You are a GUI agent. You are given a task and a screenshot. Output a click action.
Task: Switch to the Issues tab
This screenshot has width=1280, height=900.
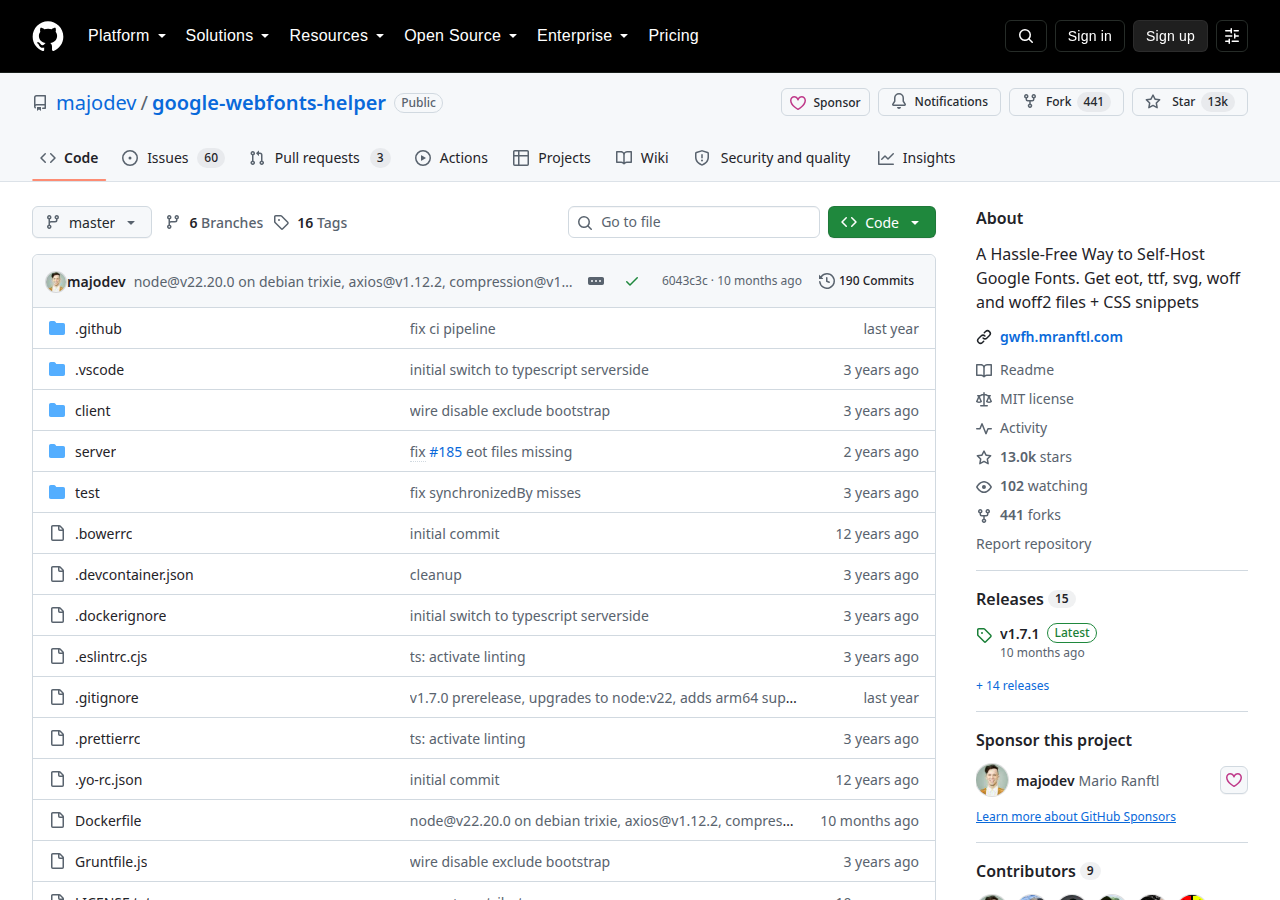[x=172, y=158]
